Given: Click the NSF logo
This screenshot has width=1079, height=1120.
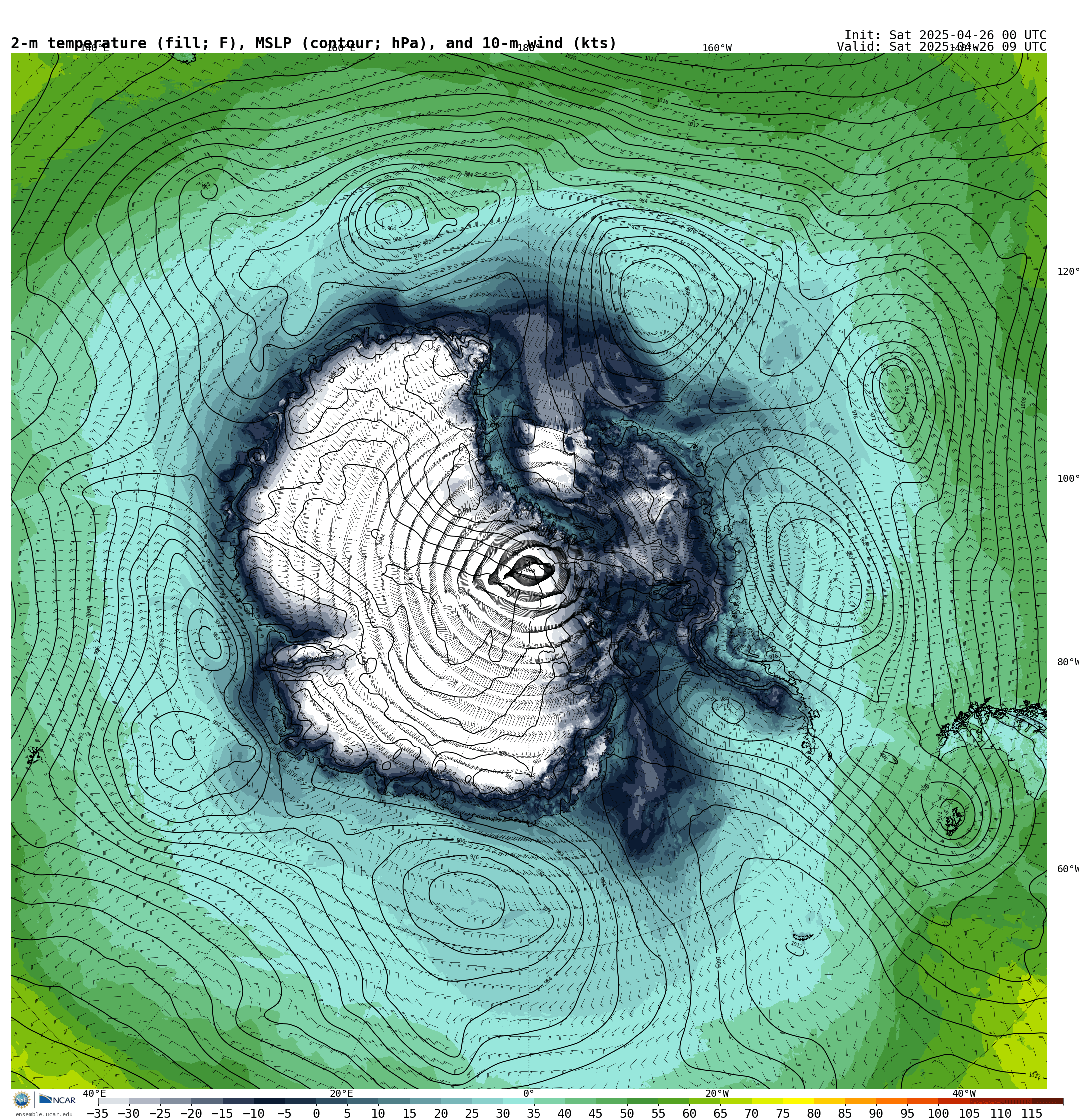Looking at the screenshot, I should [21, 1100].
